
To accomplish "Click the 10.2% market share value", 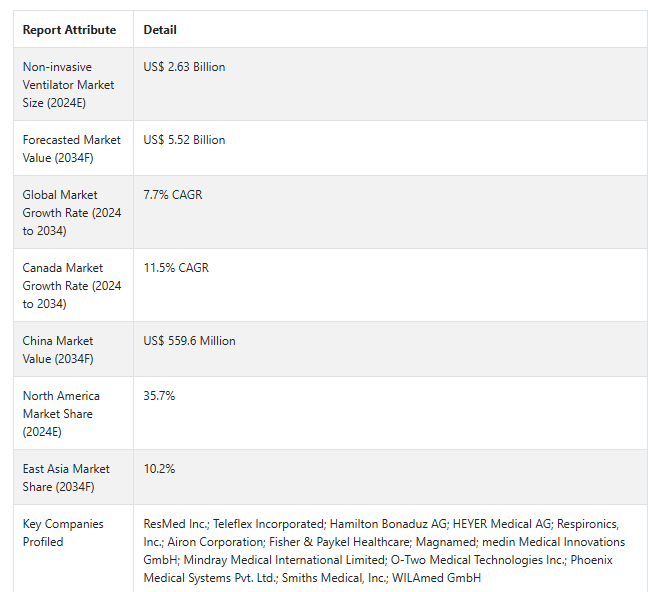I will [159, 469].
